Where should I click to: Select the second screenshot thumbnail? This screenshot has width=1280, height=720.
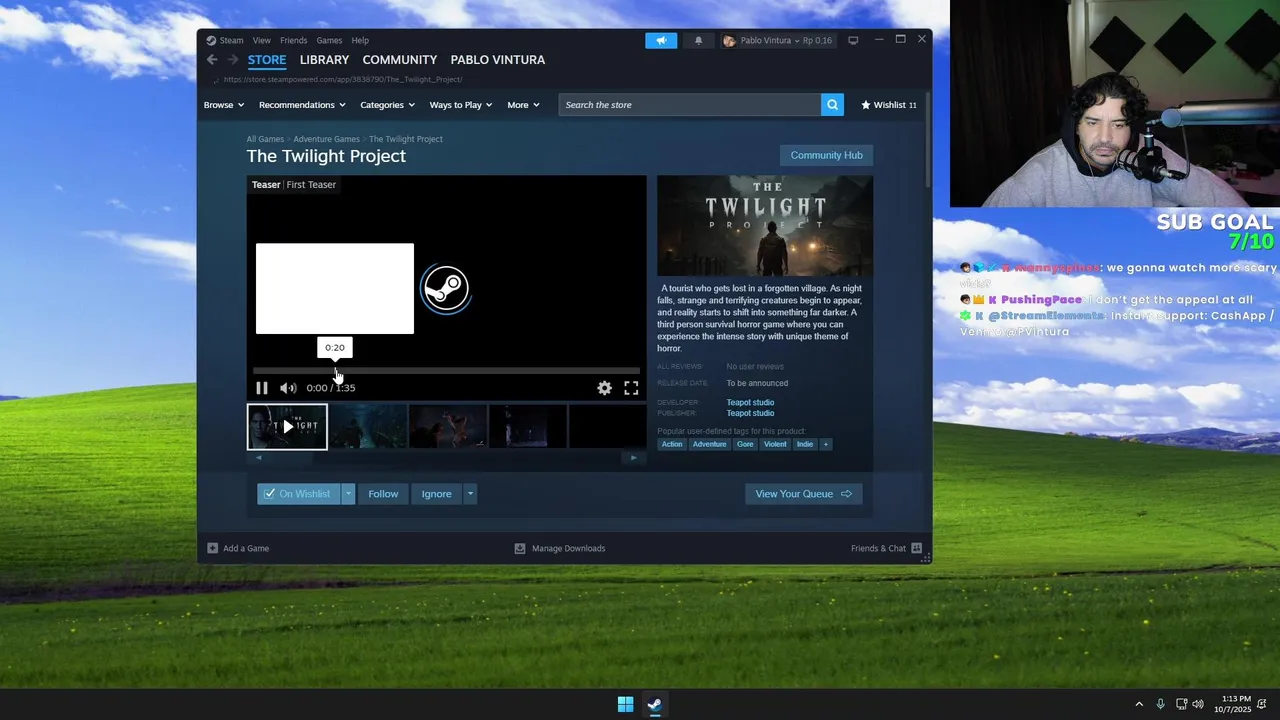[x=367, y=427]
